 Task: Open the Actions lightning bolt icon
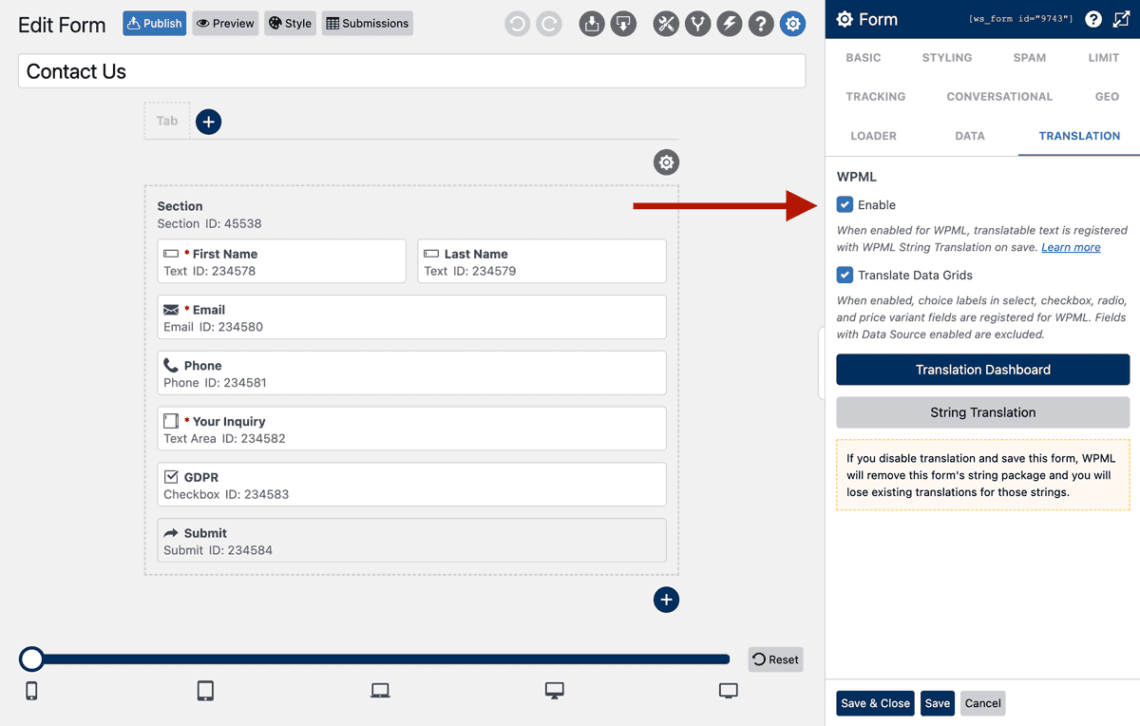point(729,24)
